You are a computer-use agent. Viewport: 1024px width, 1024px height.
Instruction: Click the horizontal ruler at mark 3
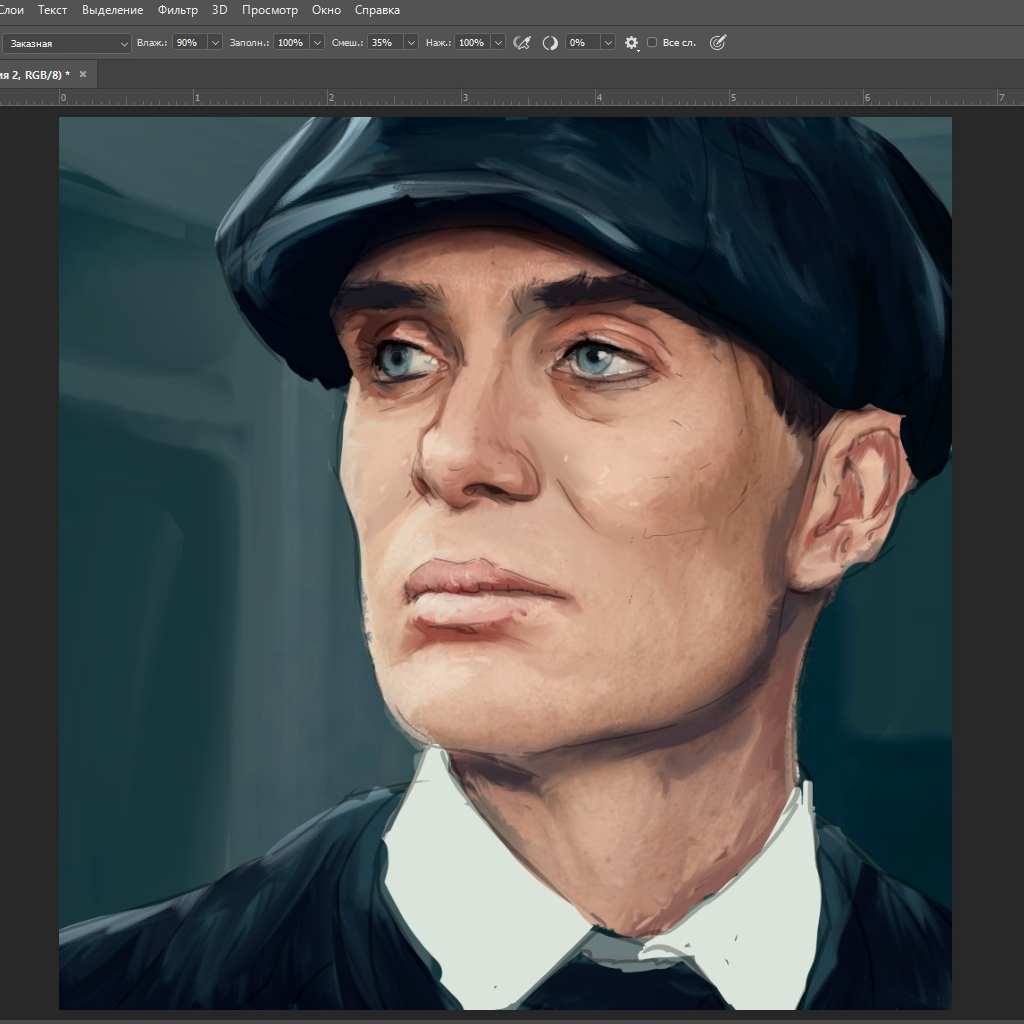tap(465, 97)
